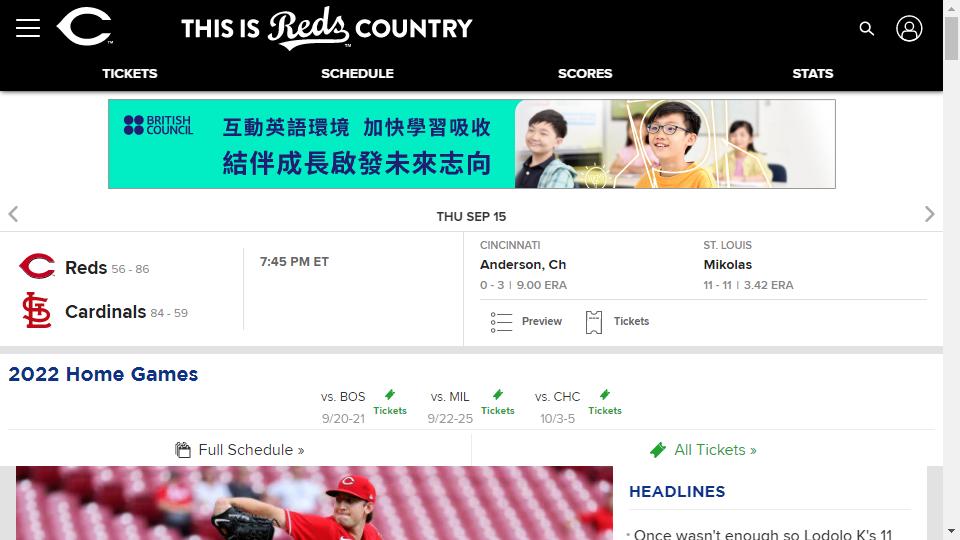Click the Reds C logo in header
Screen dimensions: 960x540
pos(84,26)
